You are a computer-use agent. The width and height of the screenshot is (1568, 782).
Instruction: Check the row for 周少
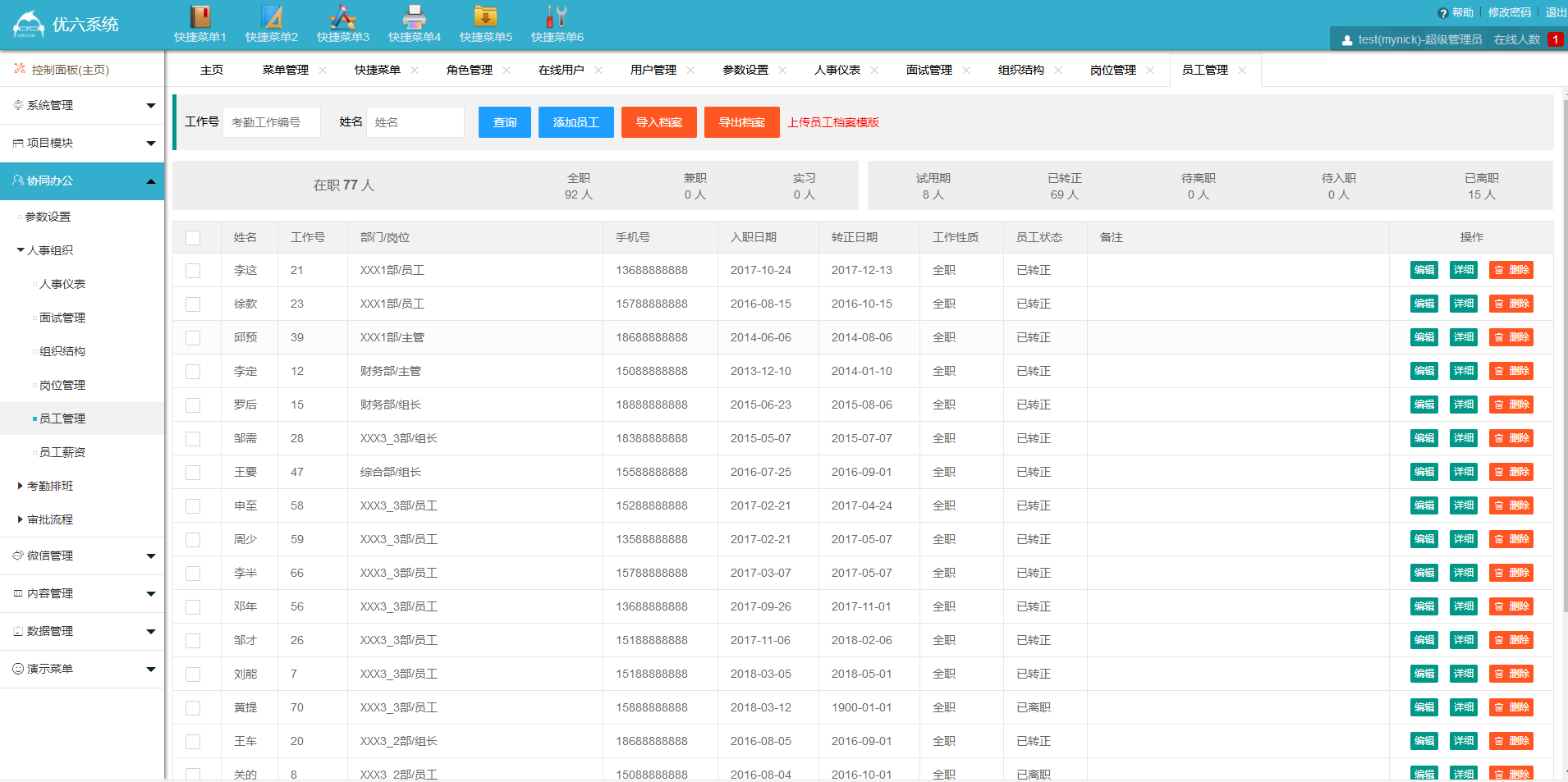tap(193, 540)
